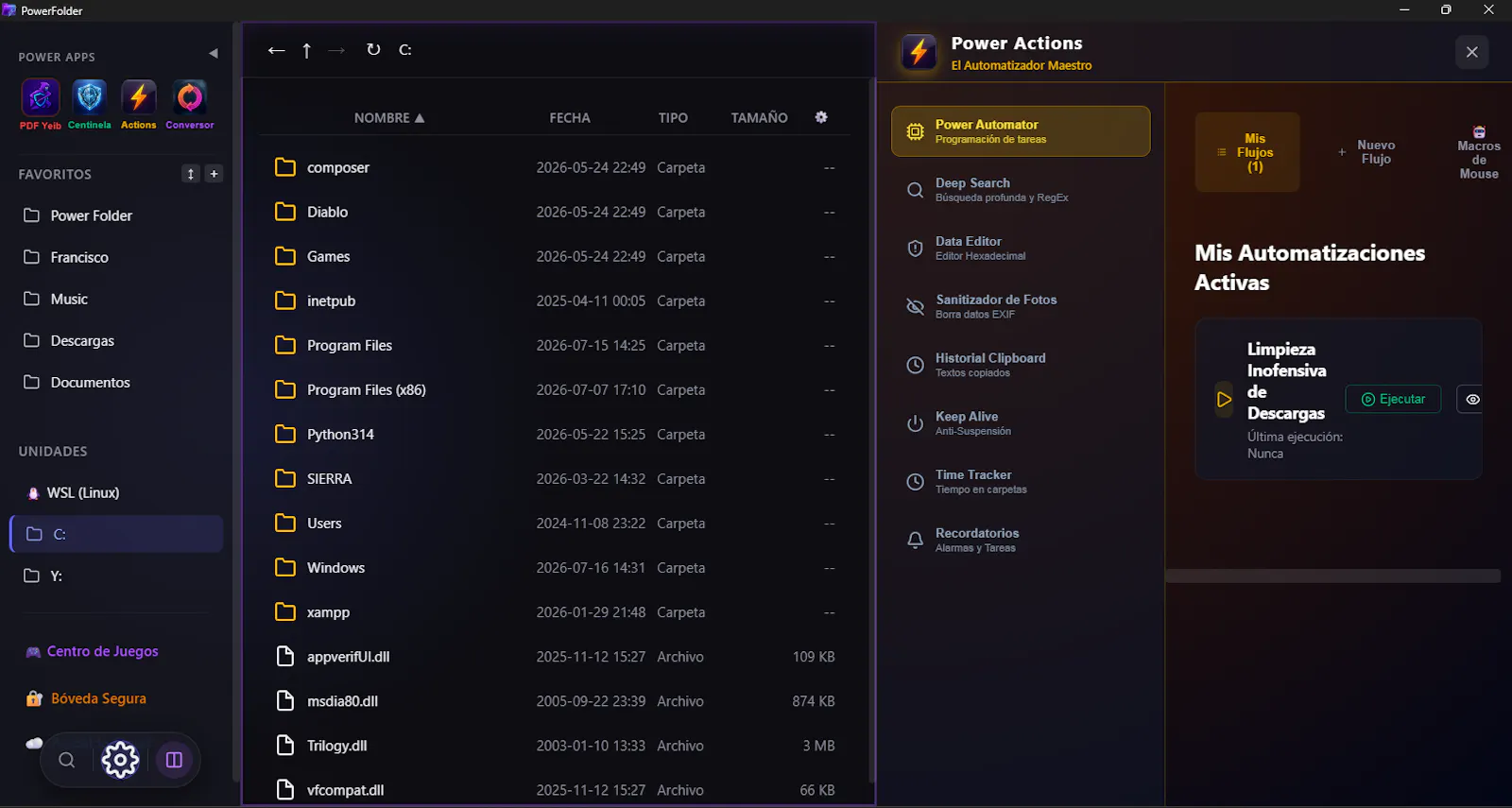Open Sanitizador de Fotos section

coord(1021,306)
